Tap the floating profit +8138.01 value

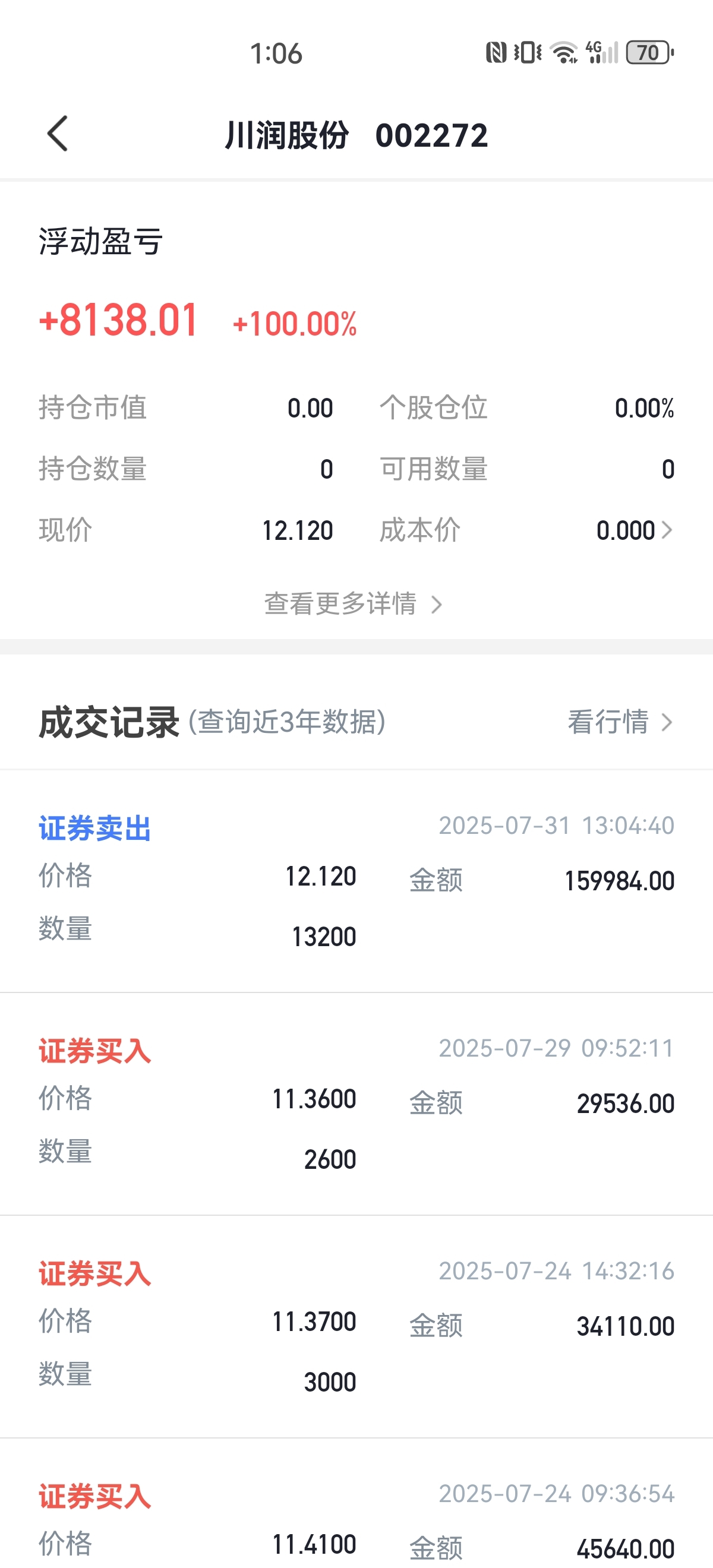coord(119,320)
